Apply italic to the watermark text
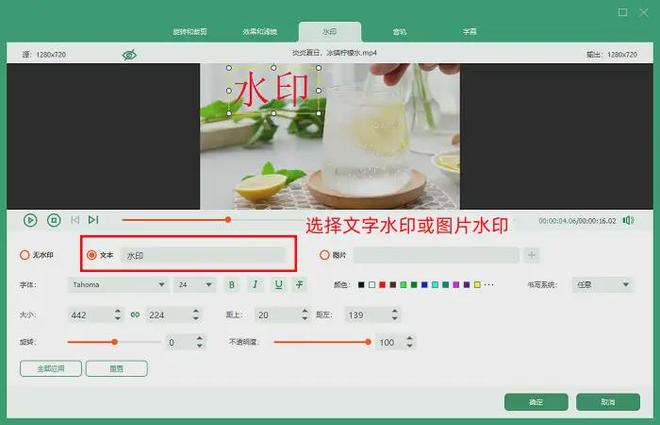 [255, 285]
